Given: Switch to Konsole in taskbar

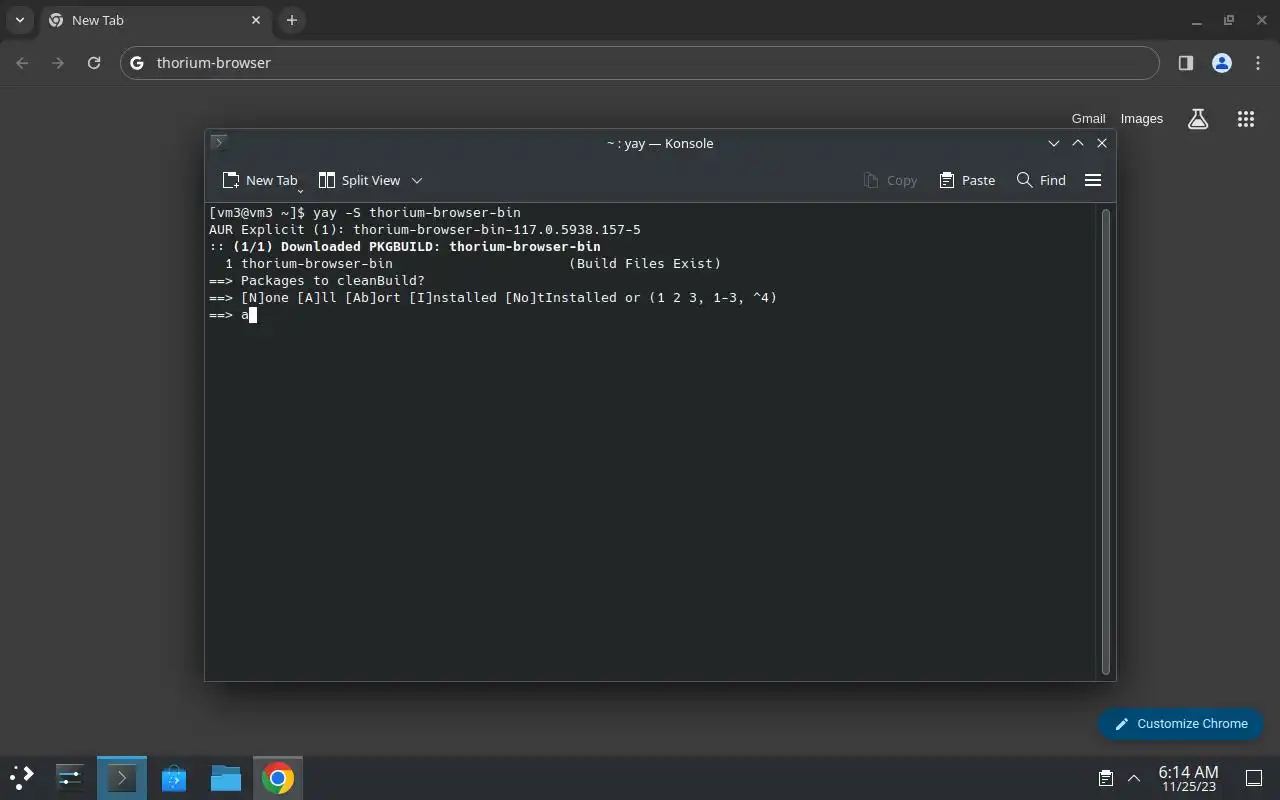Looking at the screenshot, I should click(x=122, y=777).
